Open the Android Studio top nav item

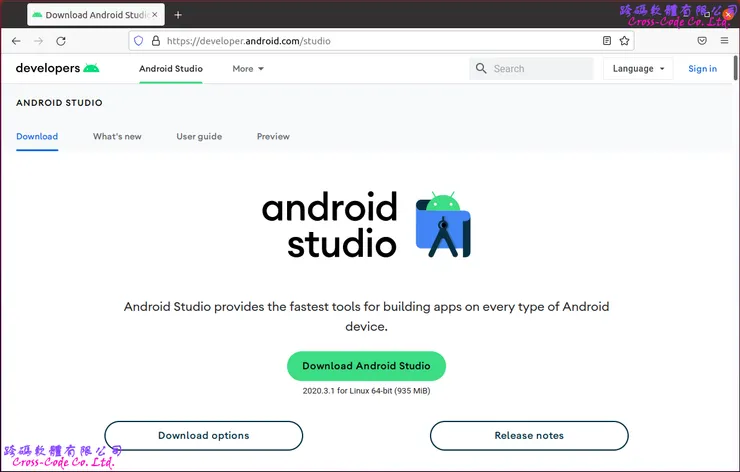pos(171,68)
